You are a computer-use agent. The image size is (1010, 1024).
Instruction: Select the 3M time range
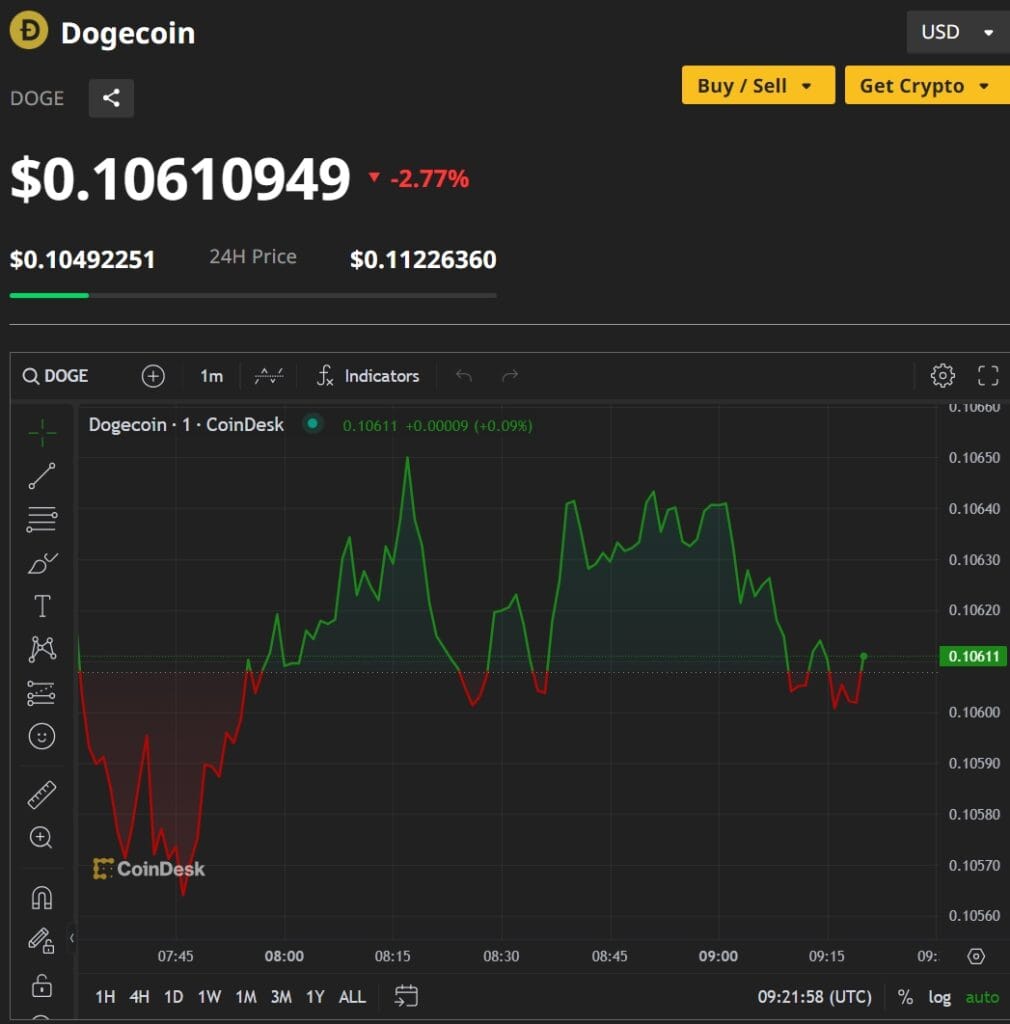[281, 997]
